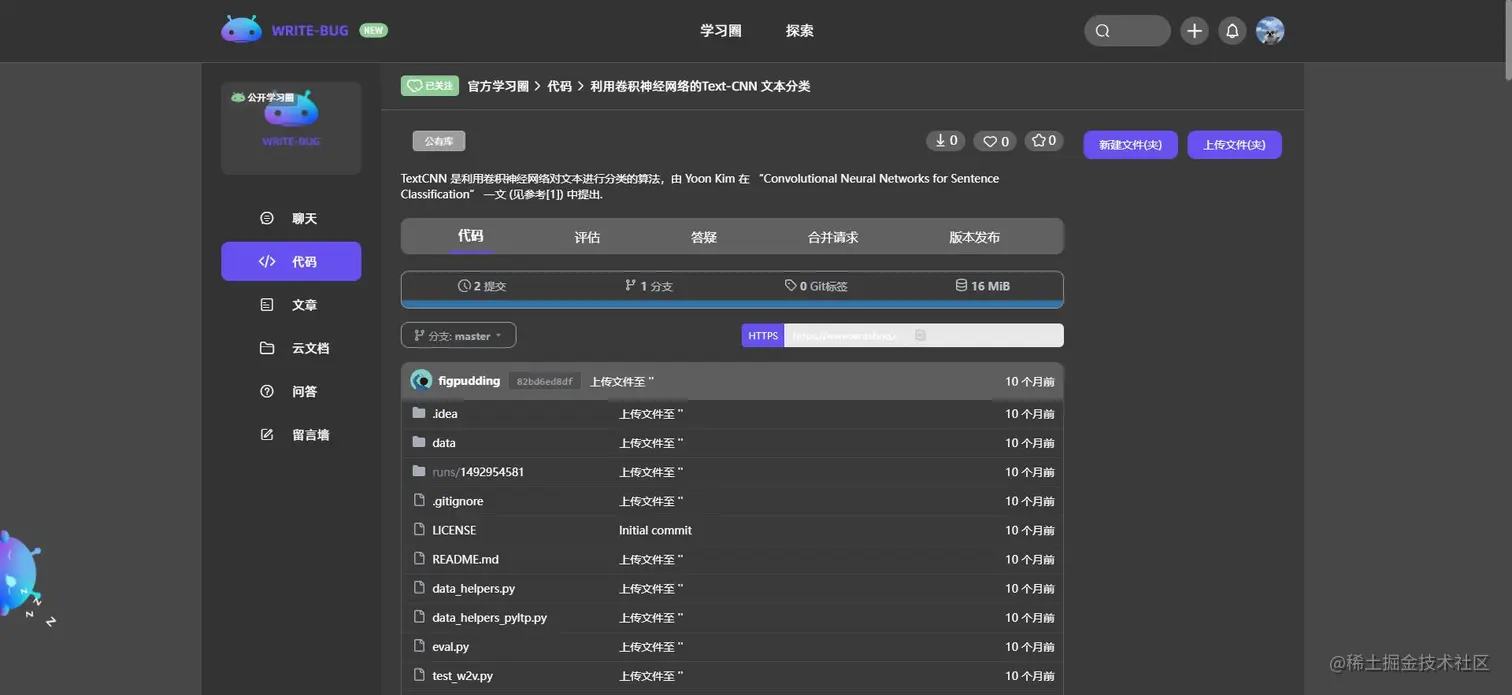Click the edit icon beside 留言墙
The image size is (1512, 695).
click(267, 435)
